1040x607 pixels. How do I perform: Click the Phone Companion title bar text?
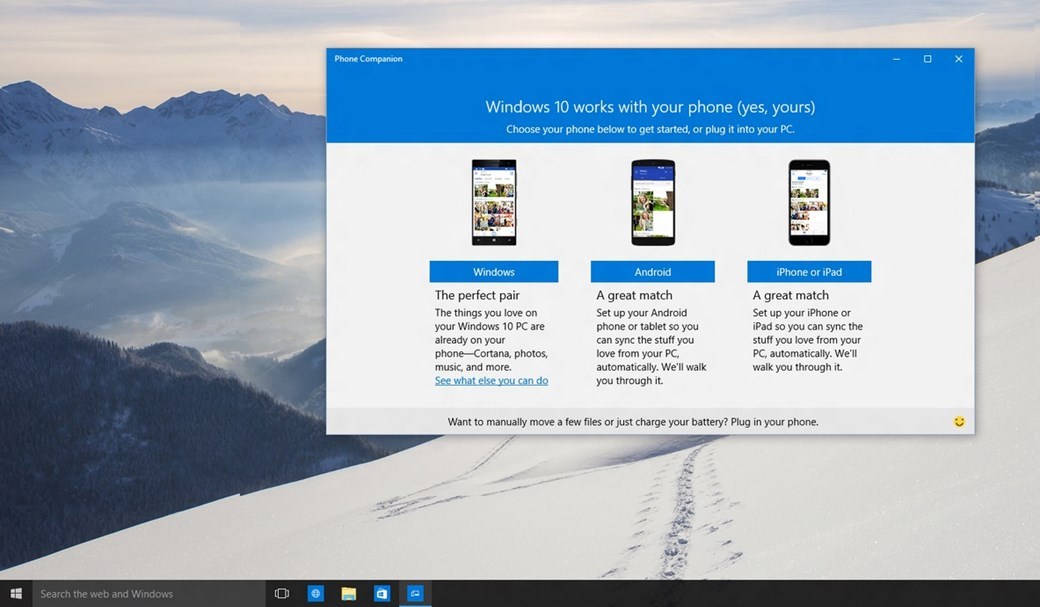pos(368,58)
